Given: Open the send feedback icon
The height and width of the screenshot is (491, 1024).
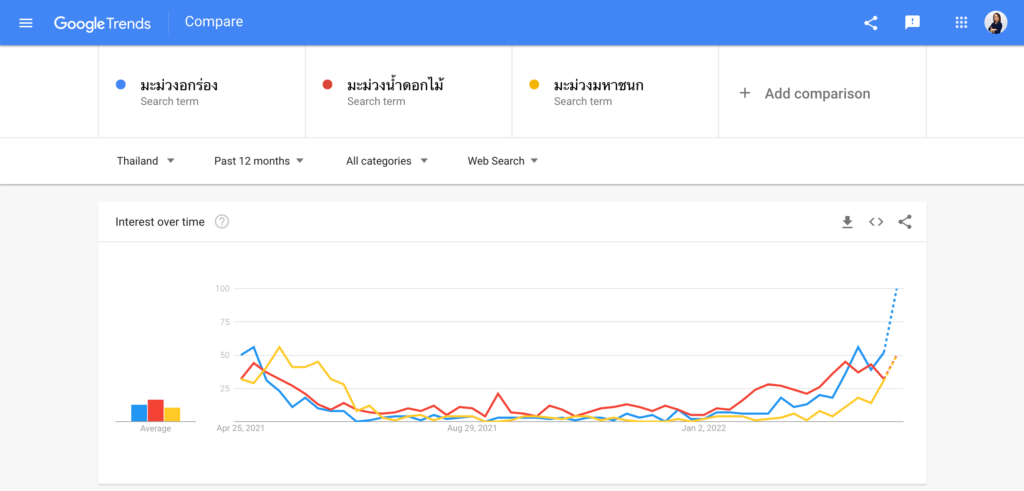Looking at the screenshot, I should pos(912,23).
